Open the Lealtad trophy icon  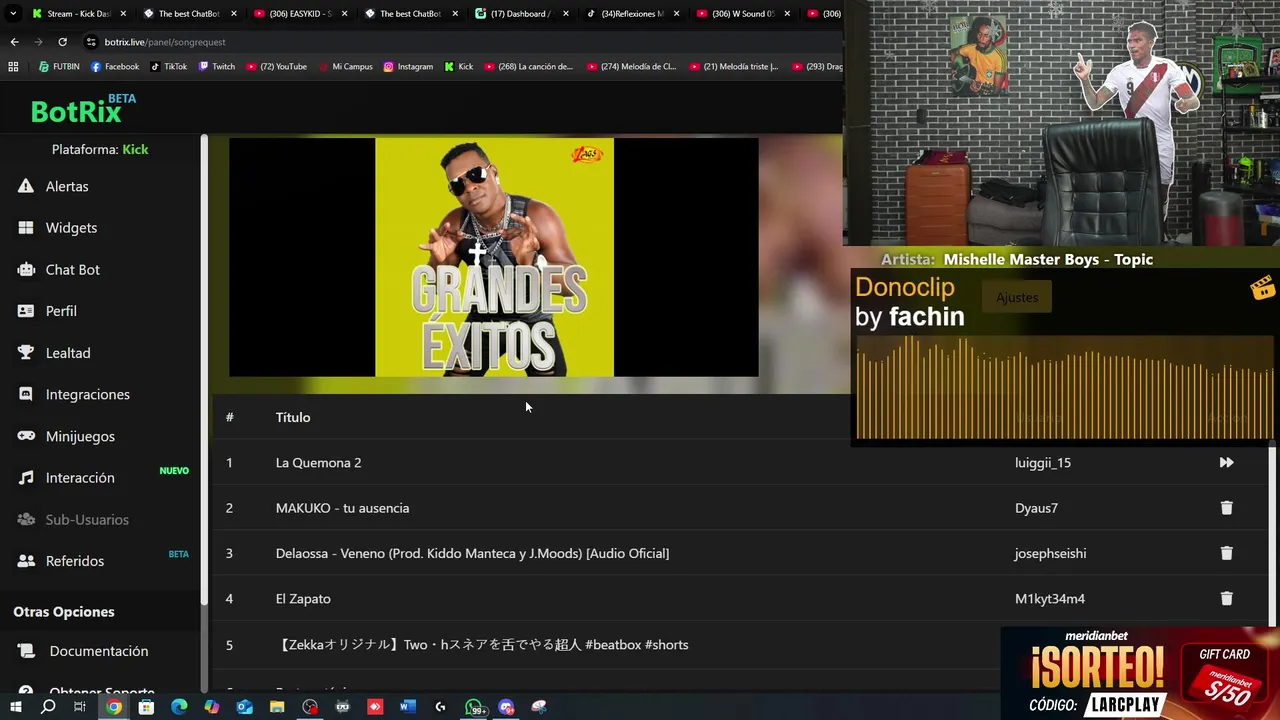[26, 353]
